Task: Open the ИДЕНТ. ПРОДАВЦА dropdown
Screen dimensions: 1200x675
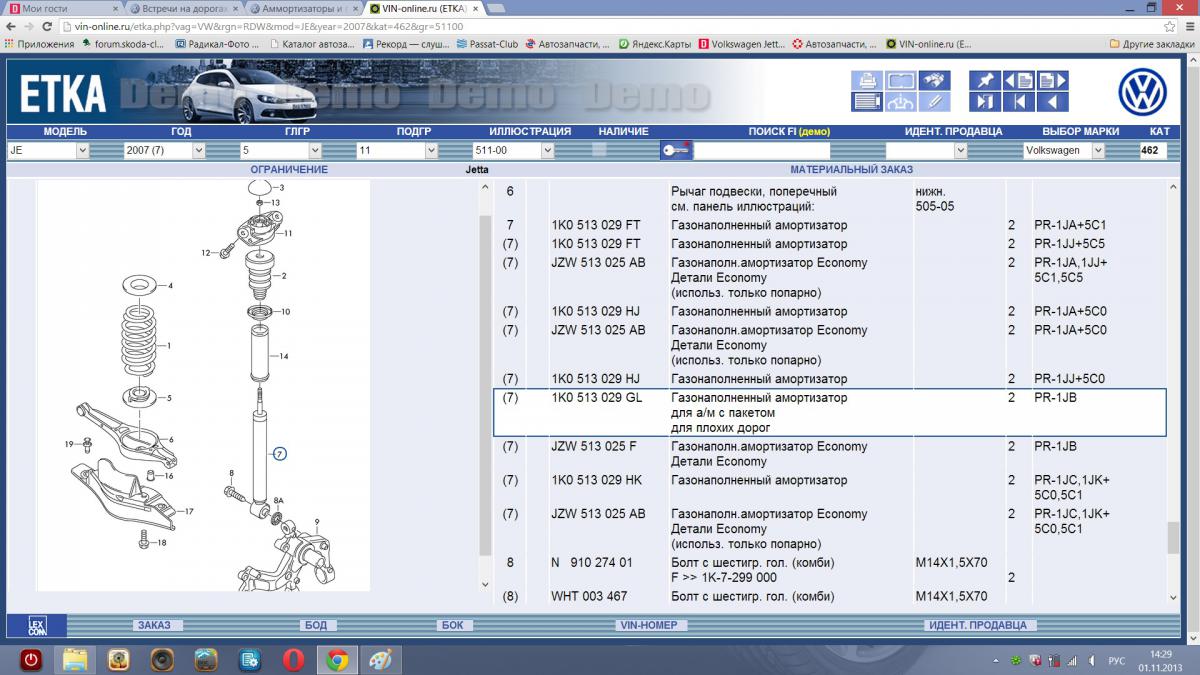Action: point(927,151)
